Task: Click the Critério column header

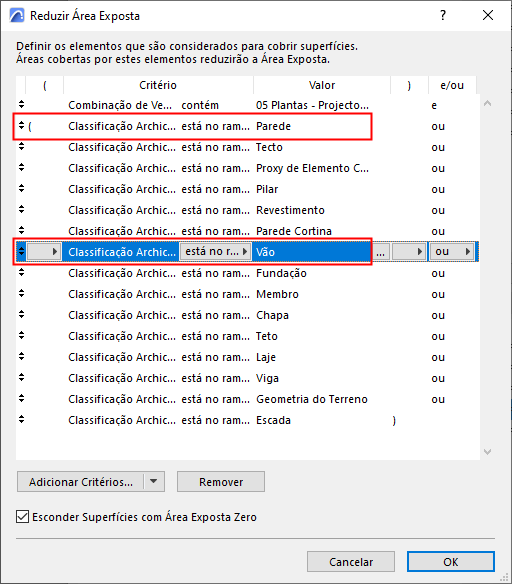Action: (x=158, y=85)
